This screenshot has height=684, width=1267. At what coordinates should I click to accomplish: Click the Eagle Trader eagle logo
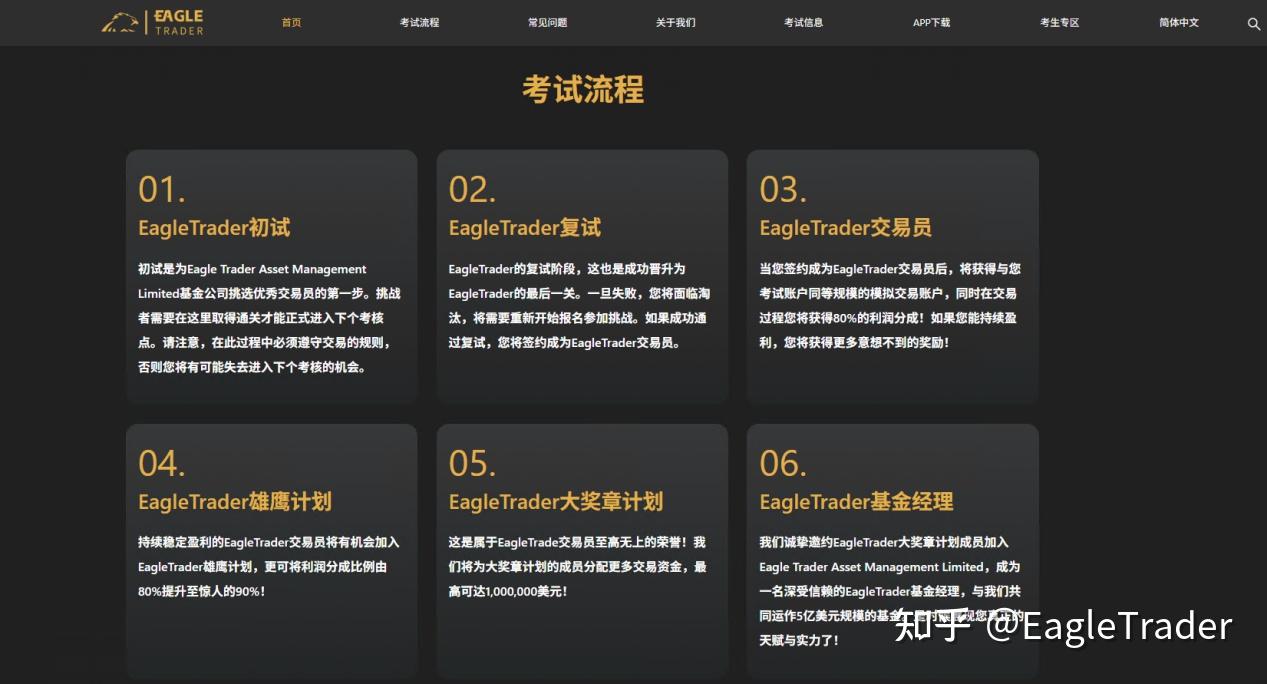(x=120, y=21)
